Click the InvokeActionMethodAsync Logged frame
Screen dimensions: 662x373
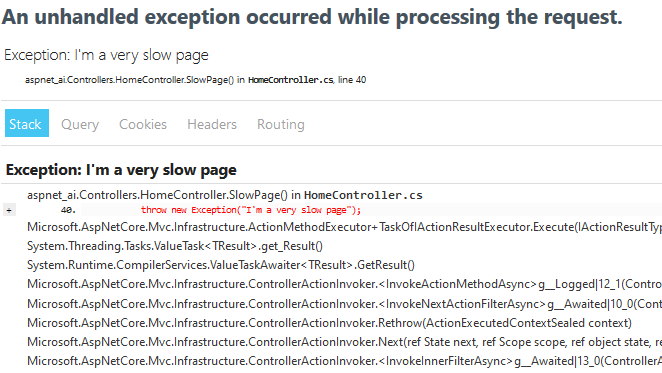click(344, 284)
